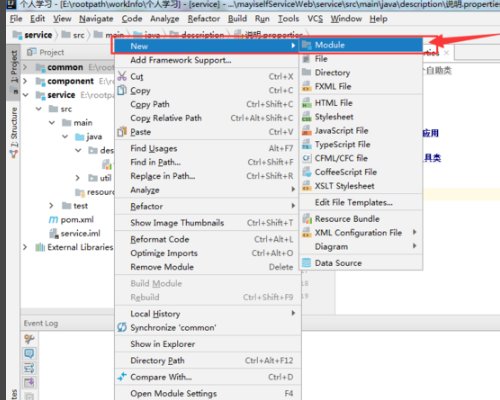Click the Copy icon in context menu

coord(122,90)
